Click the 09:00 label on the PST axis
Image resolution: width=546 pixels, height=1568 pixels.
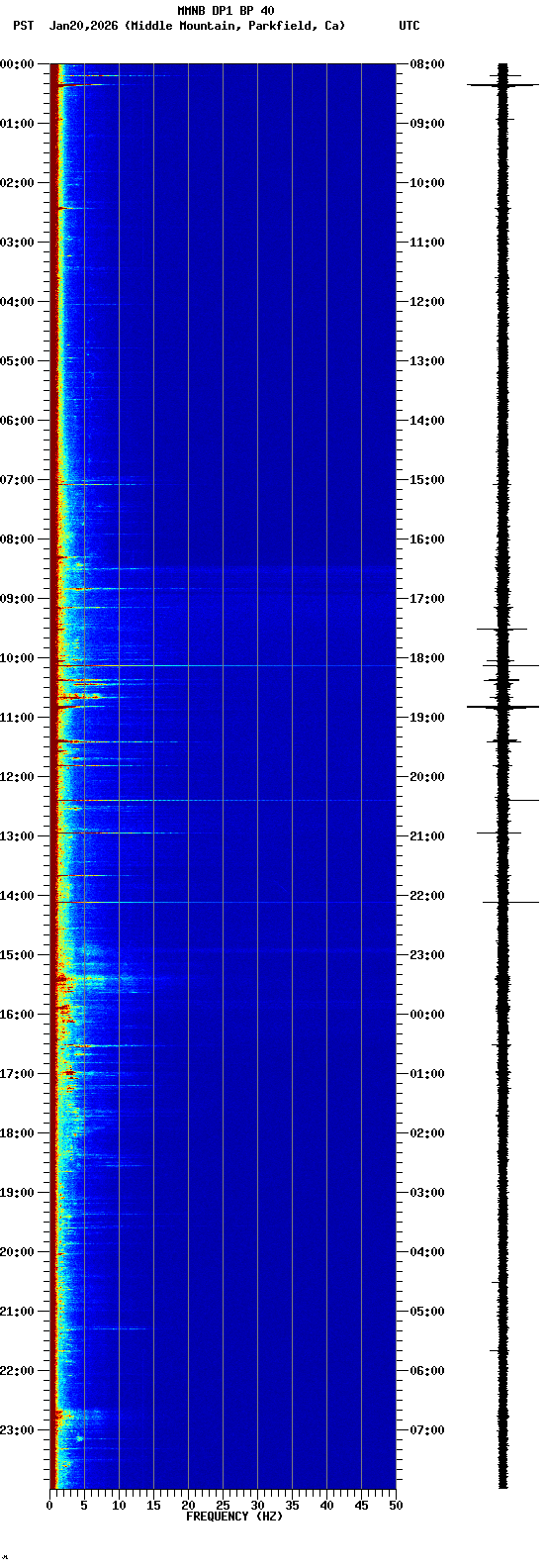(17, 599)
